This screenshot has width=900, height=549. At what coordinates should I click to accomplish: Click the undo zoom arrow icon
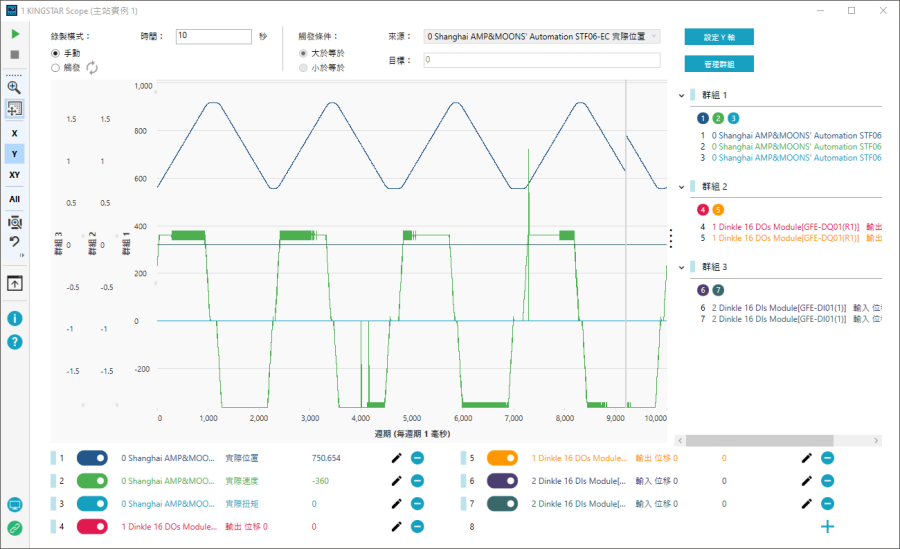click(x=14, y=241)
